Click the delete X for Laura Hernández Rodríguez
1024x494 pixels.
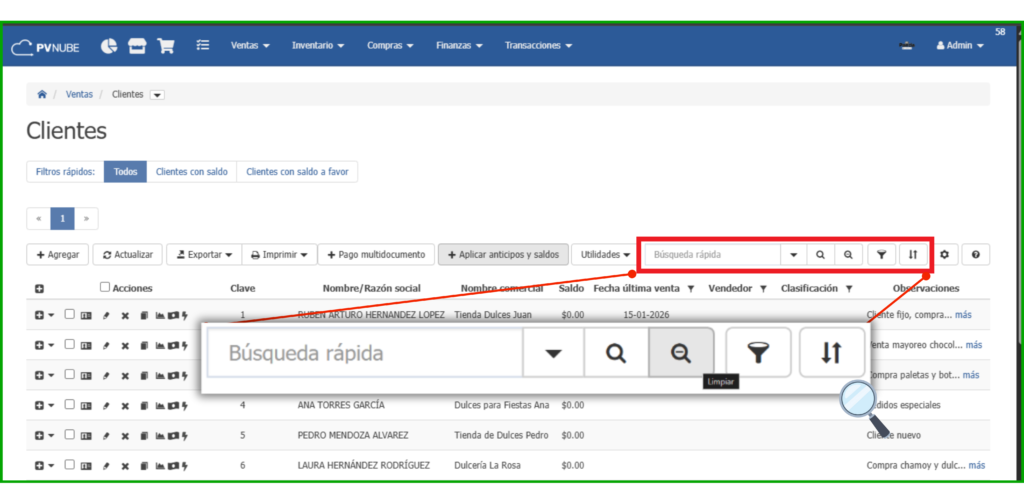(x=125, y=466)
